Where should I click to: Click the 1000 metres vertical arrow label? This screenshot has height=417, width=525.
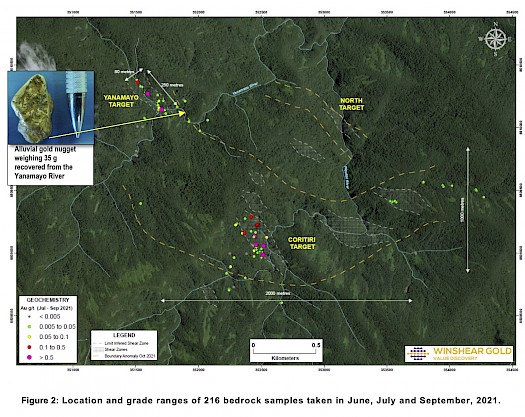pyautogui.click(x=462, y=210)
